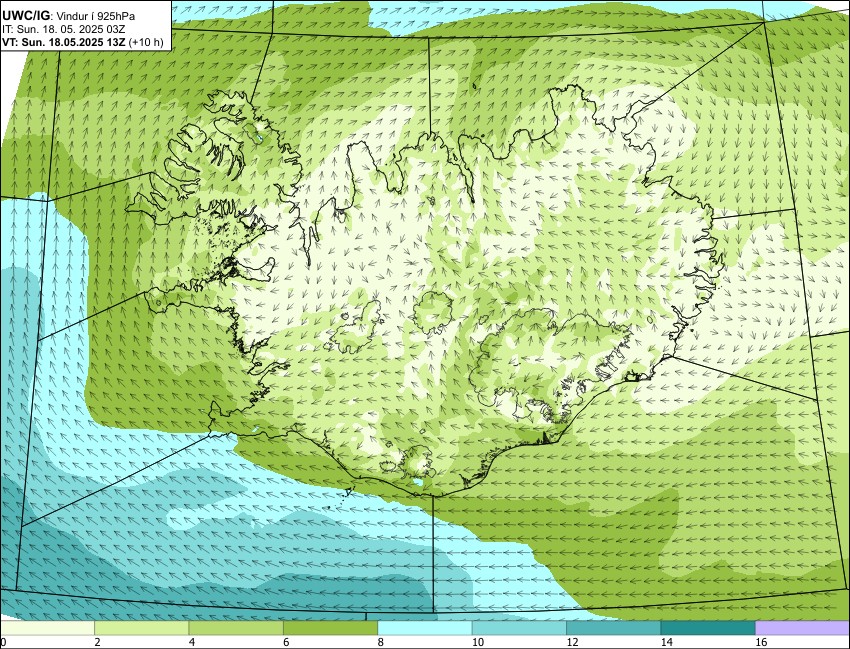The height and width of the screenshot is (649, 850).
Task: Click the 4–6 medium green legend swatch
Action: [x=236, y=628]
